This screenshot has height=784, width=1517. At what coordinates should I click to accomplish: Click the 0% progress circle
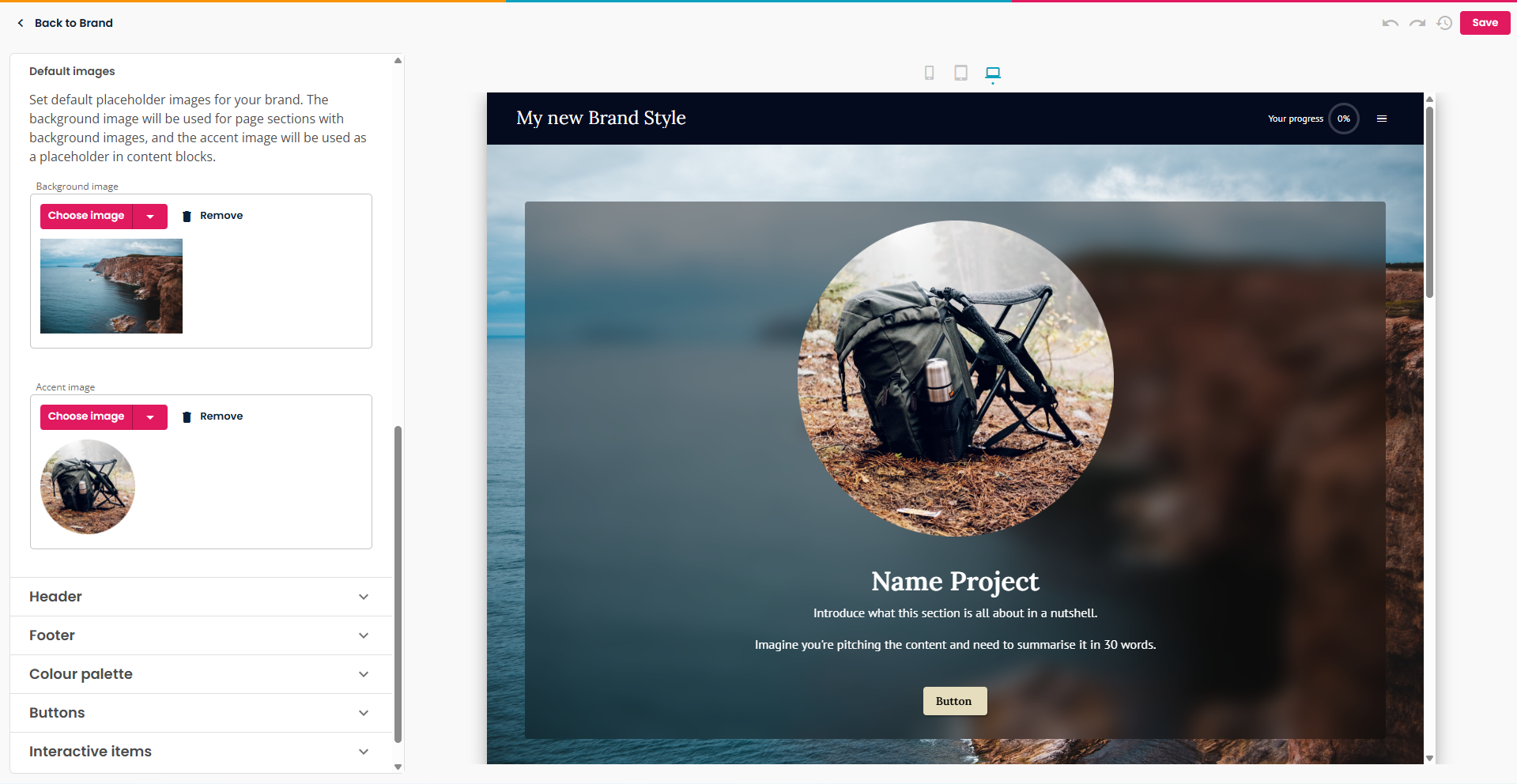pyautogui.click(x=1343, y=119)
